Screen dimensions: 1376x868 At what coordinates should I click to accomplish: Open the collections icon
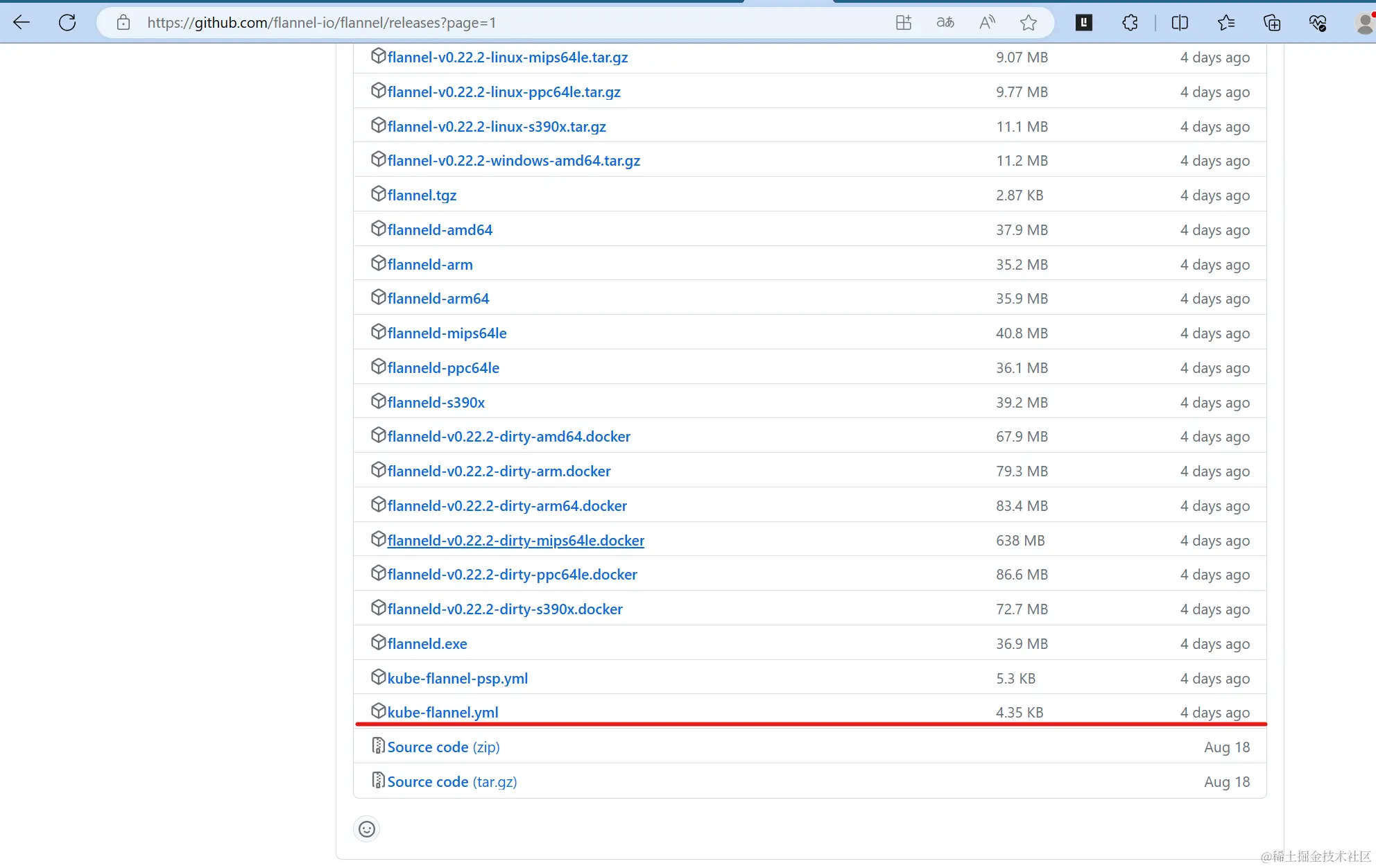[1271, 23]
